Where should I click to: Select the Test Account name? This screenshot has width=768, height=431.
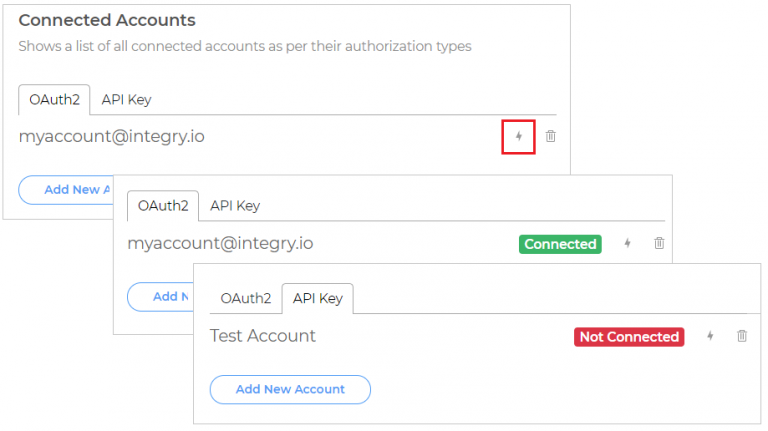point(263,336)
